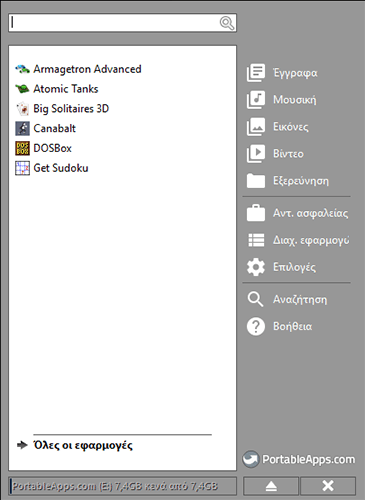Click the Εξερεύνηση folder icon
Image resolution: width=365 pixels, height=500 pixels.
pyautogui.click(x=256, y=181)
